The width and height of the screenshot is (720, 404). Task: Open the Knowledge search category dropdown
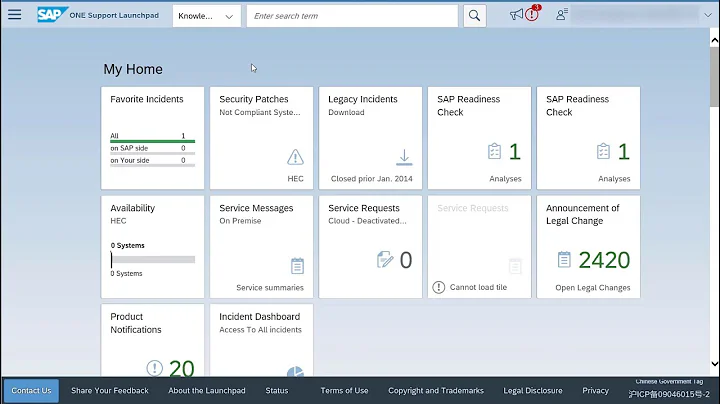(207, 16)
